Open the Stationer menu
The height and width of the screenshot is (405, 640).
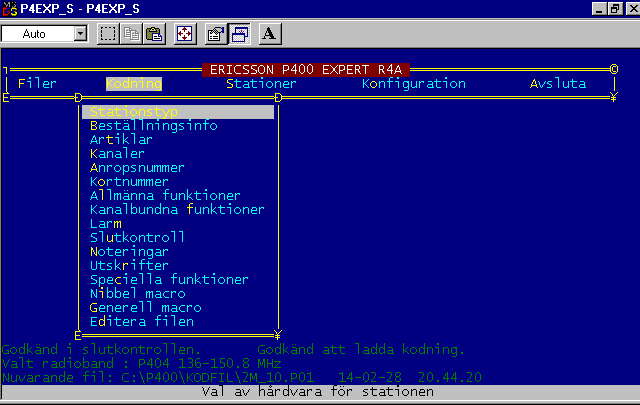[x=261, y=84]
